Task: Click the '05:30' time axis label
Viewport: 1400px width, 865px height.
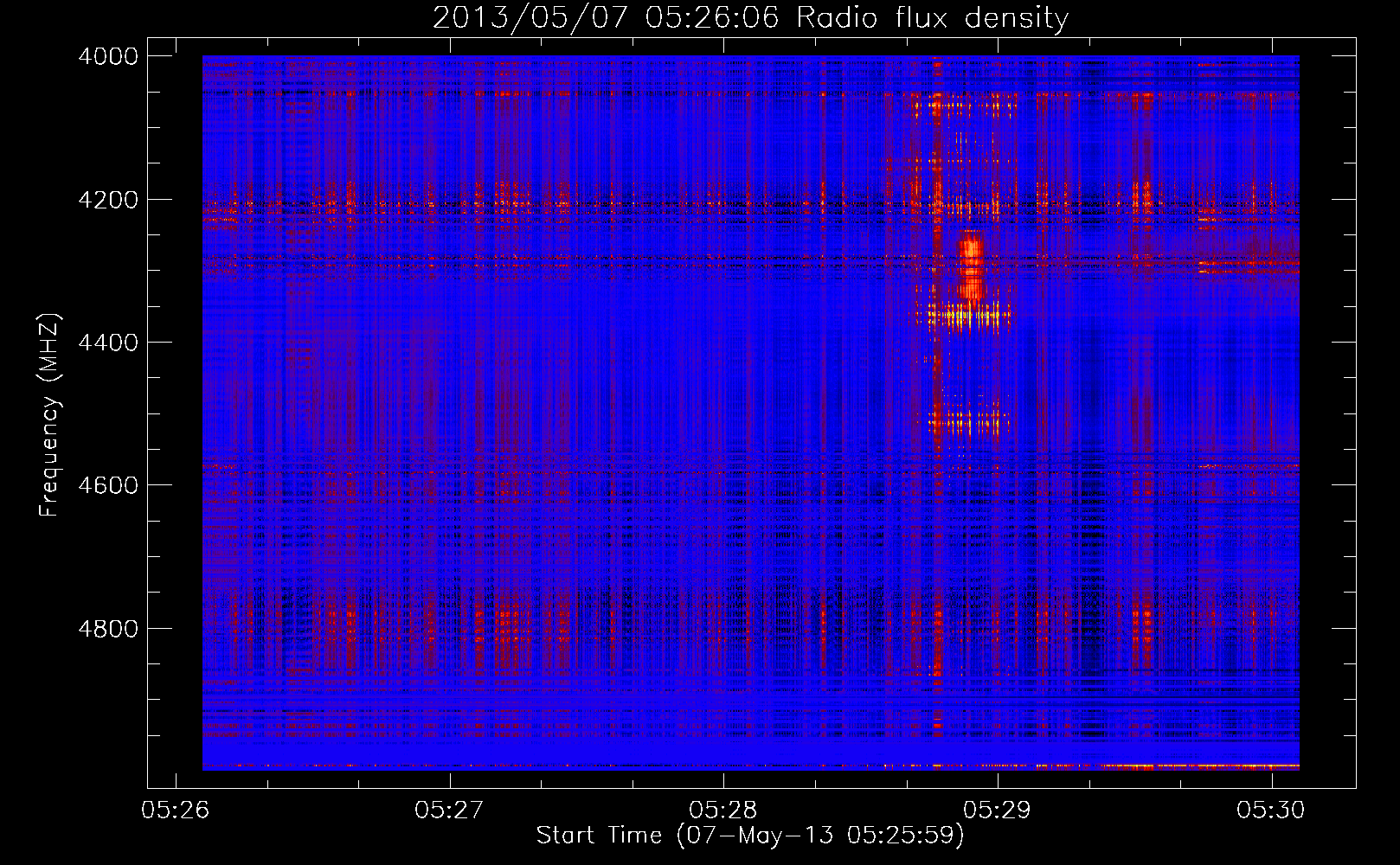Action: (x=1271, y=810)
